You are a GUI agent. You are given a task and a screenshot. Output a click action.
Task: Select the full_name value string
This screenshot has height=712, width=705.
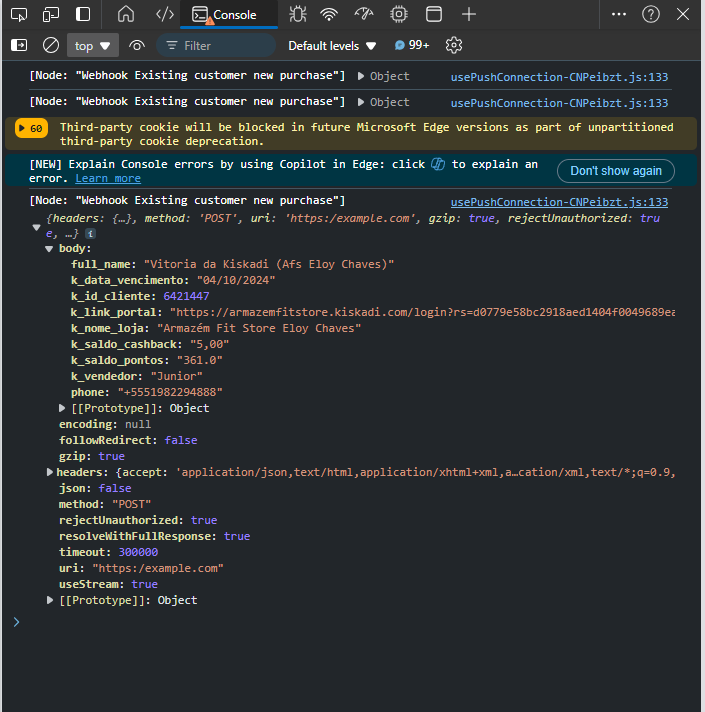pos(269,264)
